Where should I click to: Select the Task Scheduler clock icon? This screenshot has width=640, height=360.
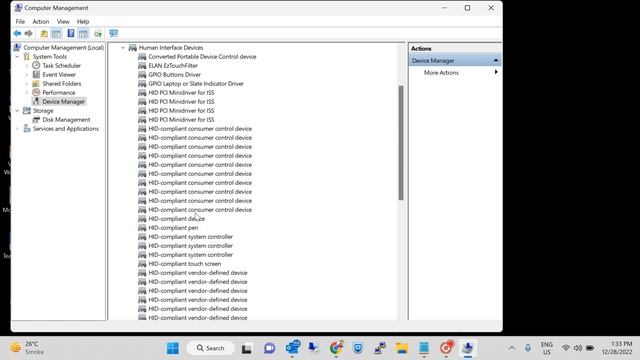[x=36, y=65]
